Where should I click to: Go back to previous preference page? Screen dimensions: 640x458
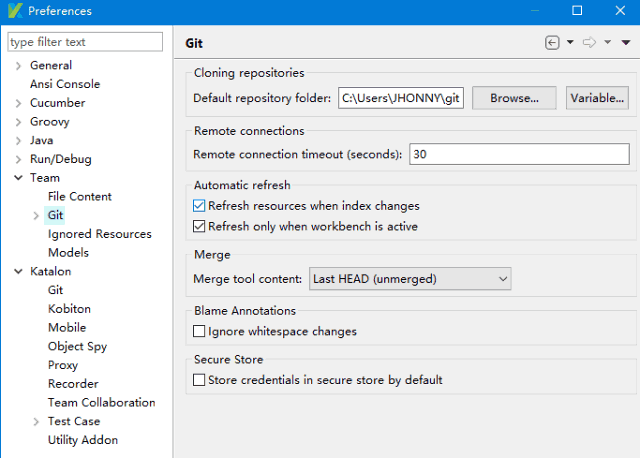click(552, 42)
